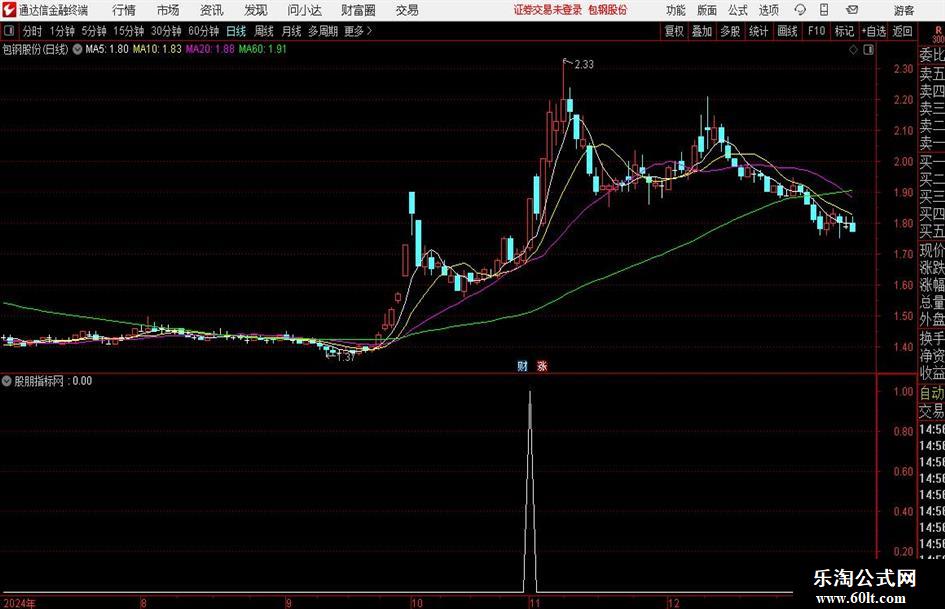The image size is (945, 609).
Task: Click the 包钢股份(日线) chart title
Action: tap(35, 49)
